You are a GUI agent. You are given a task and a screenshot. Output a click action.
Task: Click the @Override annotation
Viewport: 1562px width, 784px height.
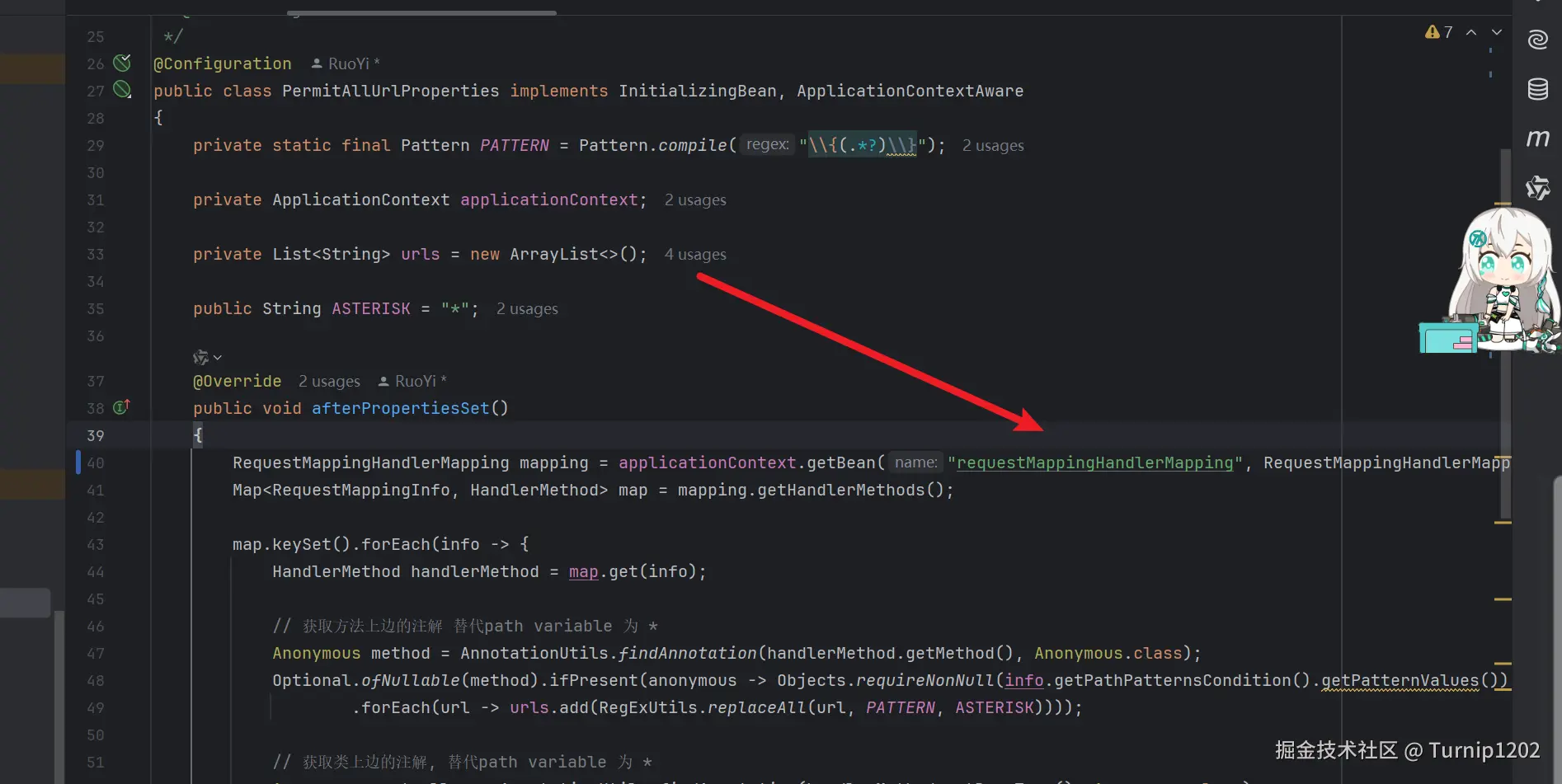click(238, 382)
